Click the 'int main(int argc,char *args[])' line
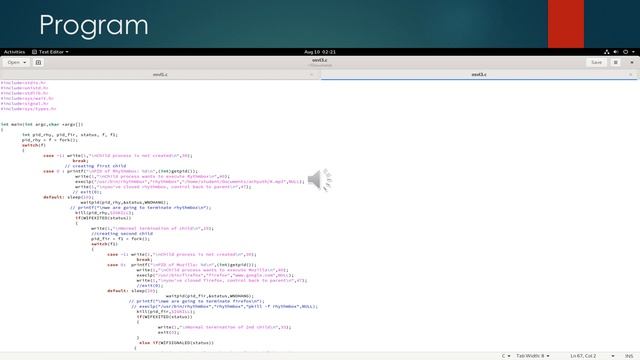 42,124
